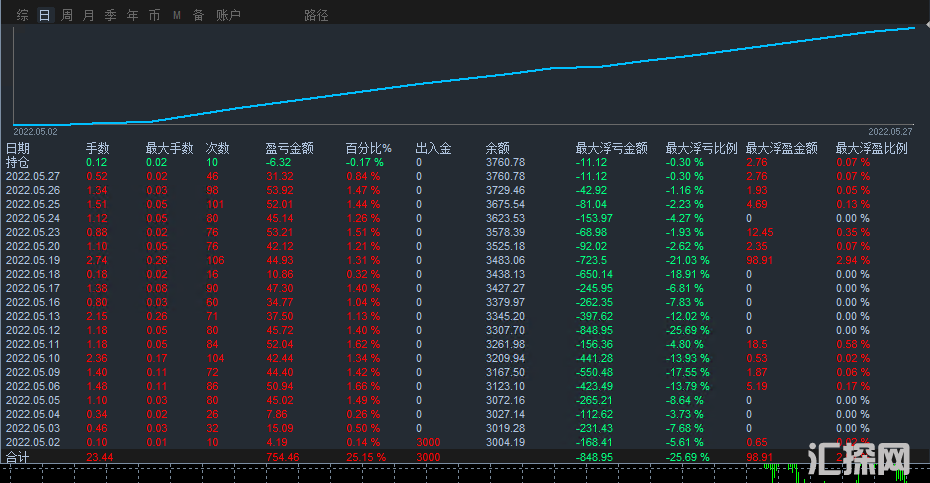
Task: Select the 2022.05.19 row
Action: 33,260
